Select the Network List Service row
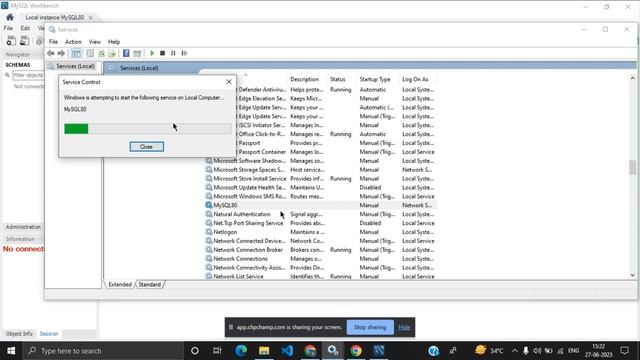Image resolution: width=640 pixels, height=360 pixels. pos(320,276)
